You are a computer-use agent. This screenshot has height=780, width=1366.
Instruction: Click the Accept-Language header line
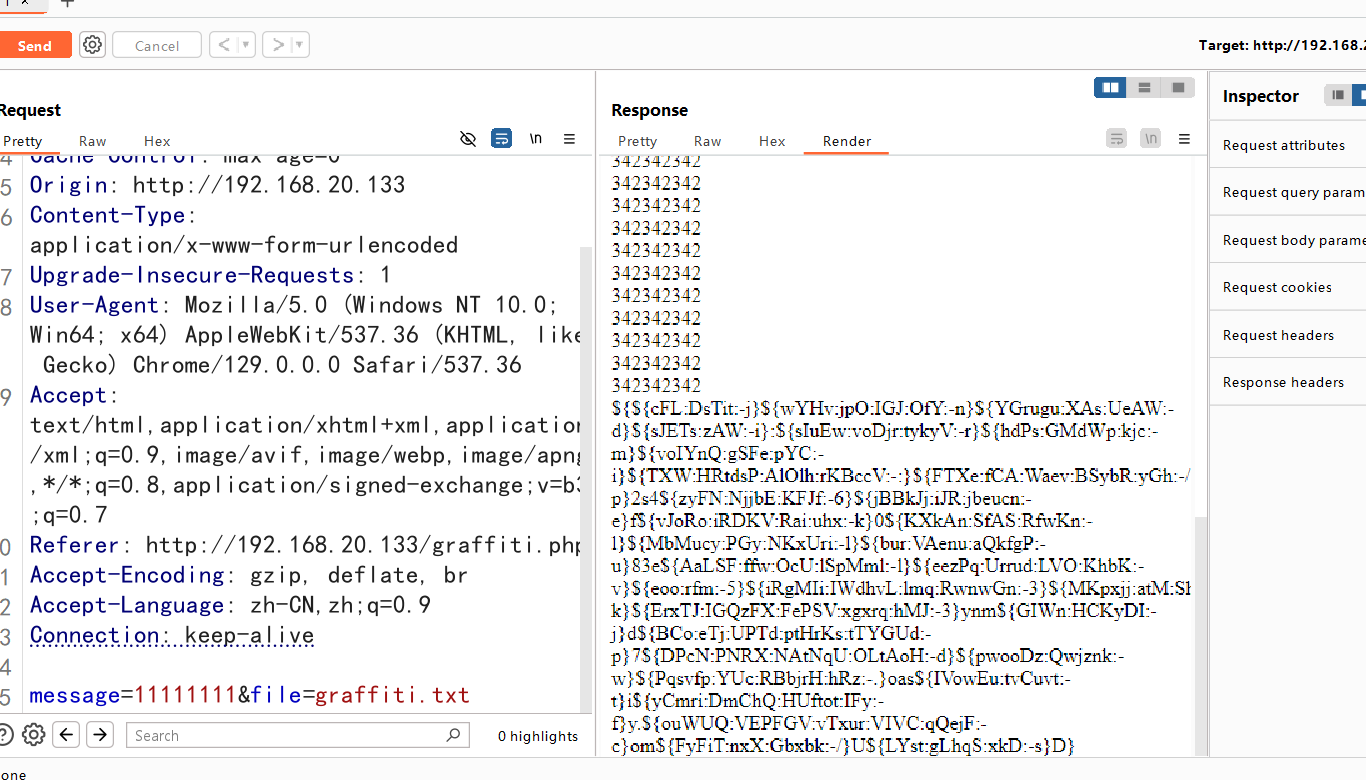coord(230,605)
